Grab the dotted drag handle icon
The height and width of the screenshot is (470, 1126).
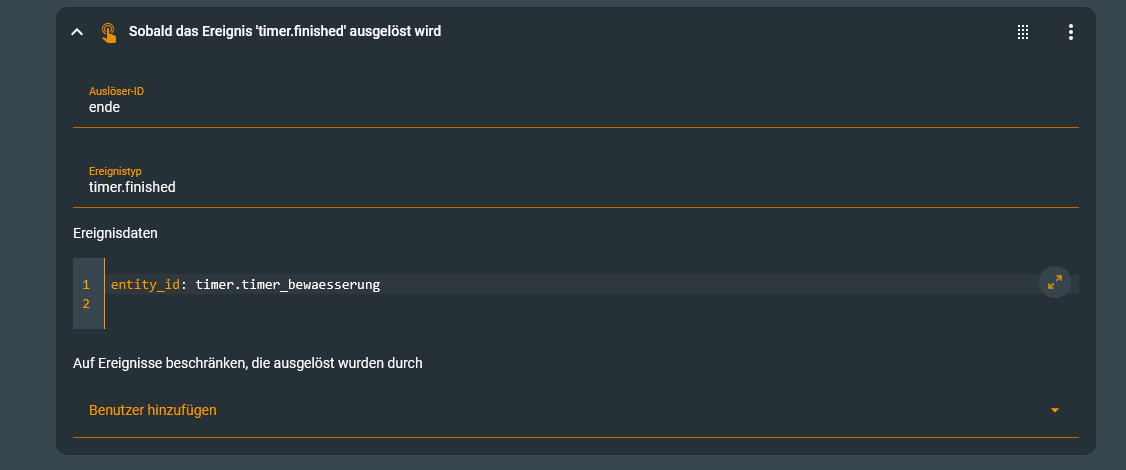point(1023,32)
